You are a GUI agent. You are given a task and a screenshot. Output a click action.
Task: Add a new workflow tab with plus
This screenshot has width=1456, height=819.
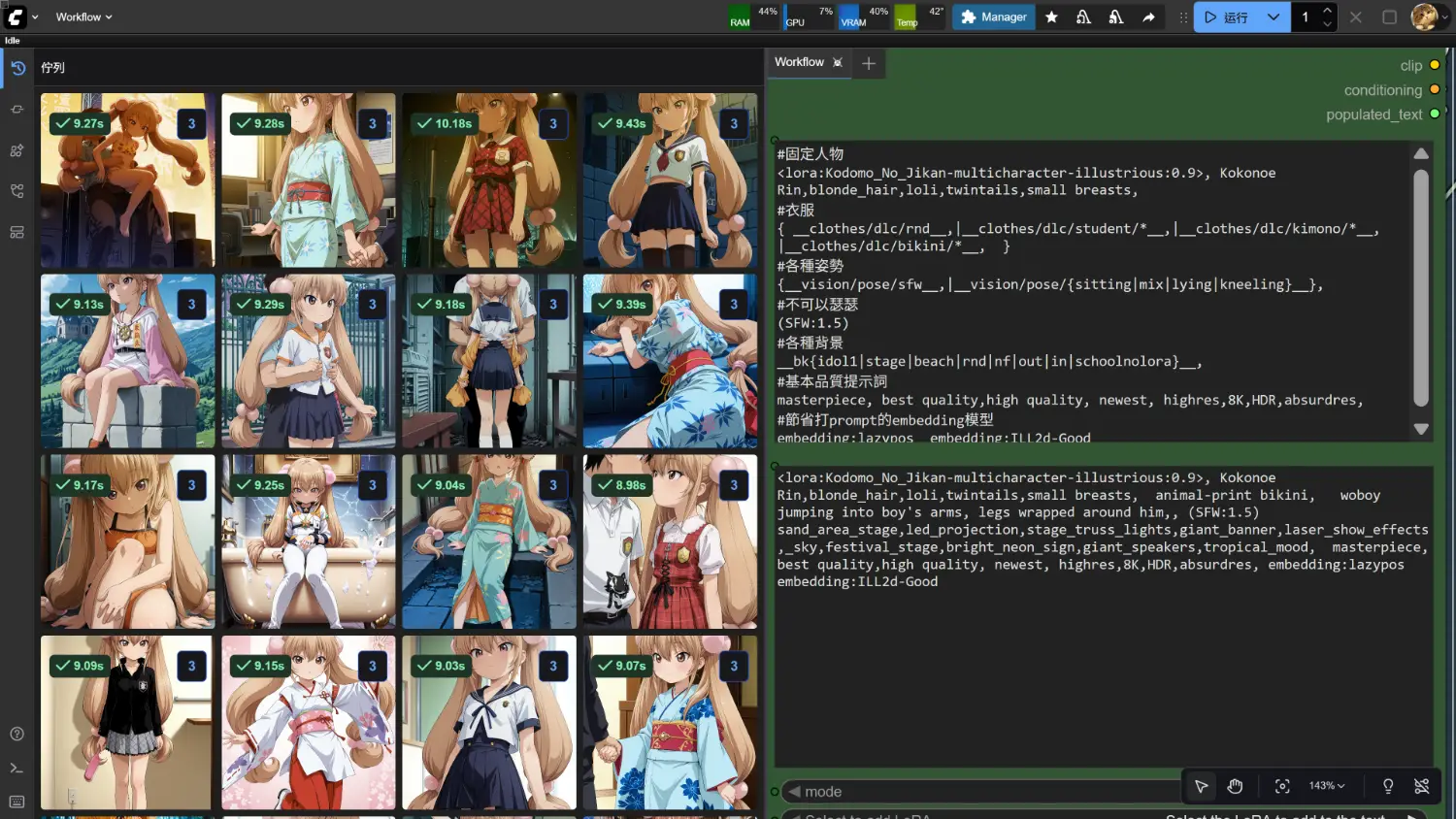869,63
